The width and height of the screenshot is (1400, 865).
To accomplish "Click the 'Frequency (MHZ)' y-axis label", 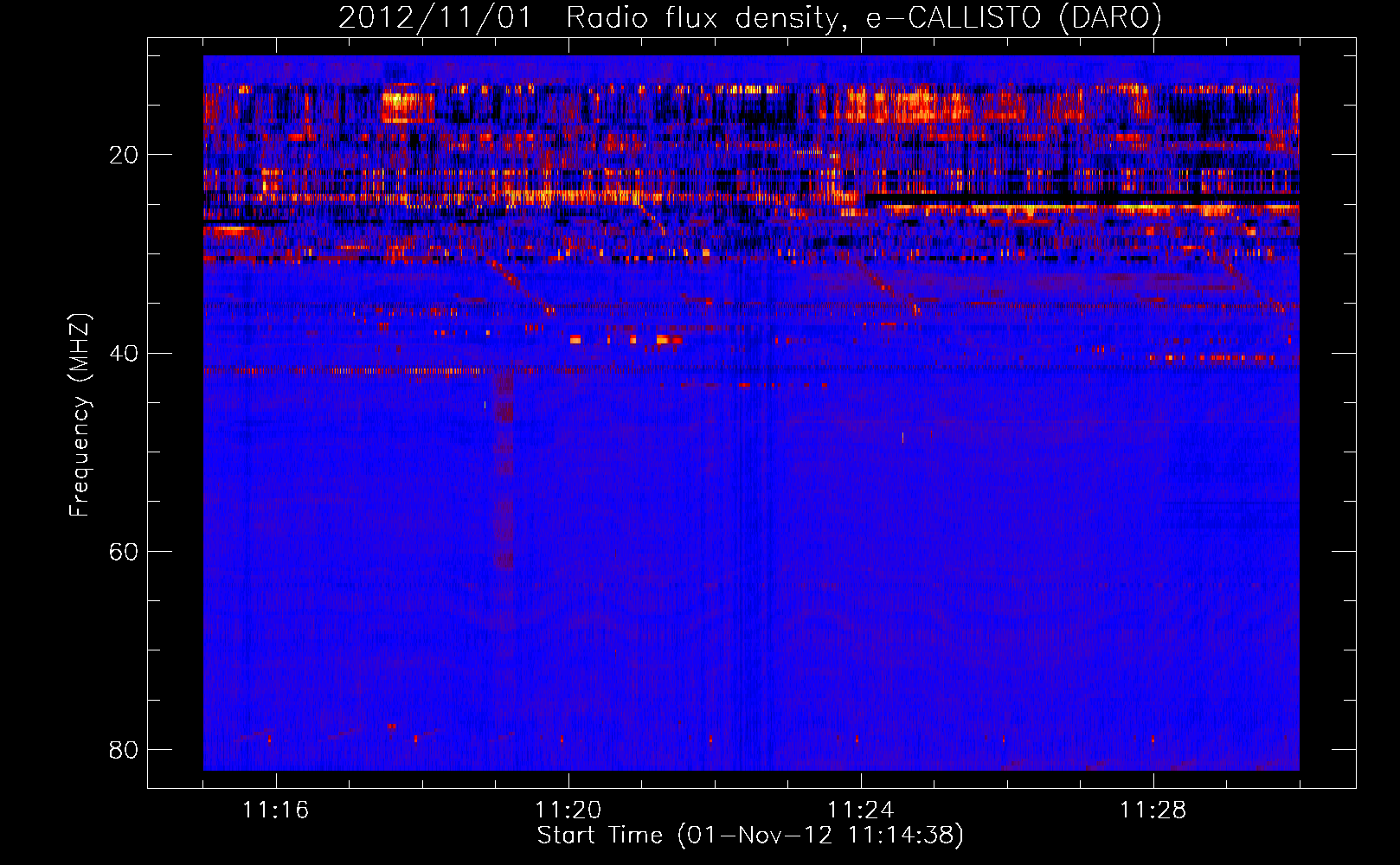I will (80, 416).
